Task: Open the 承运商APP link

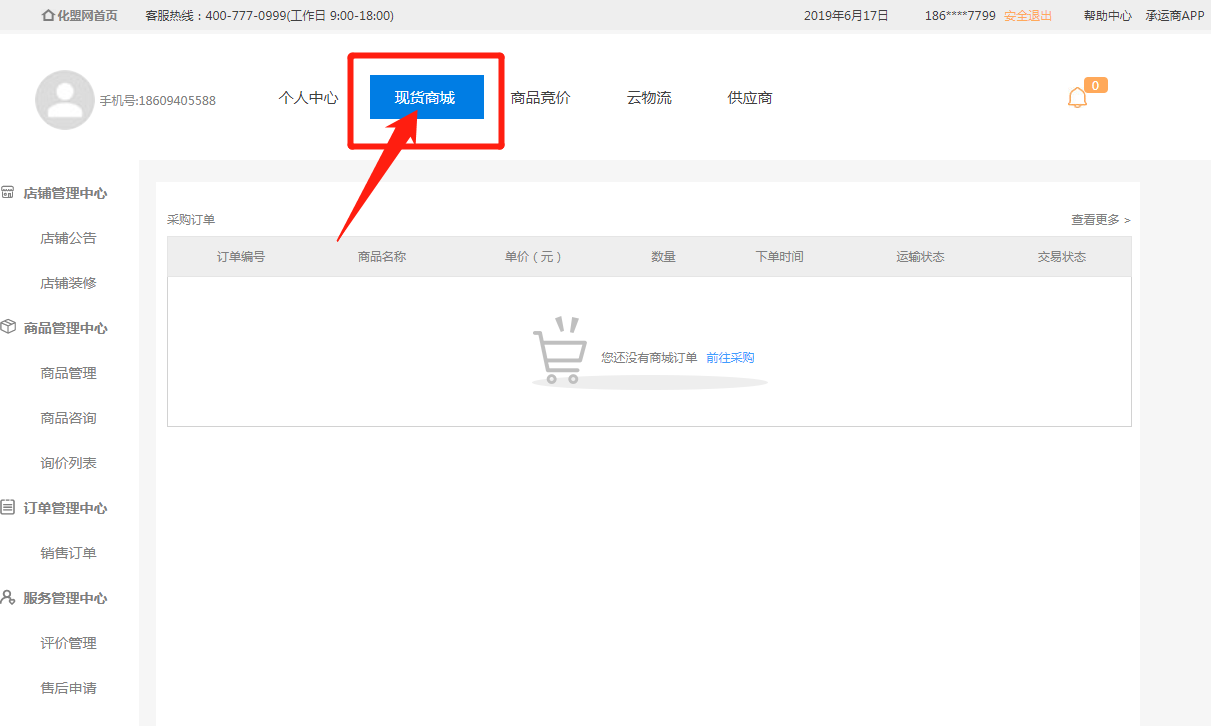Action: point(1175,16)
